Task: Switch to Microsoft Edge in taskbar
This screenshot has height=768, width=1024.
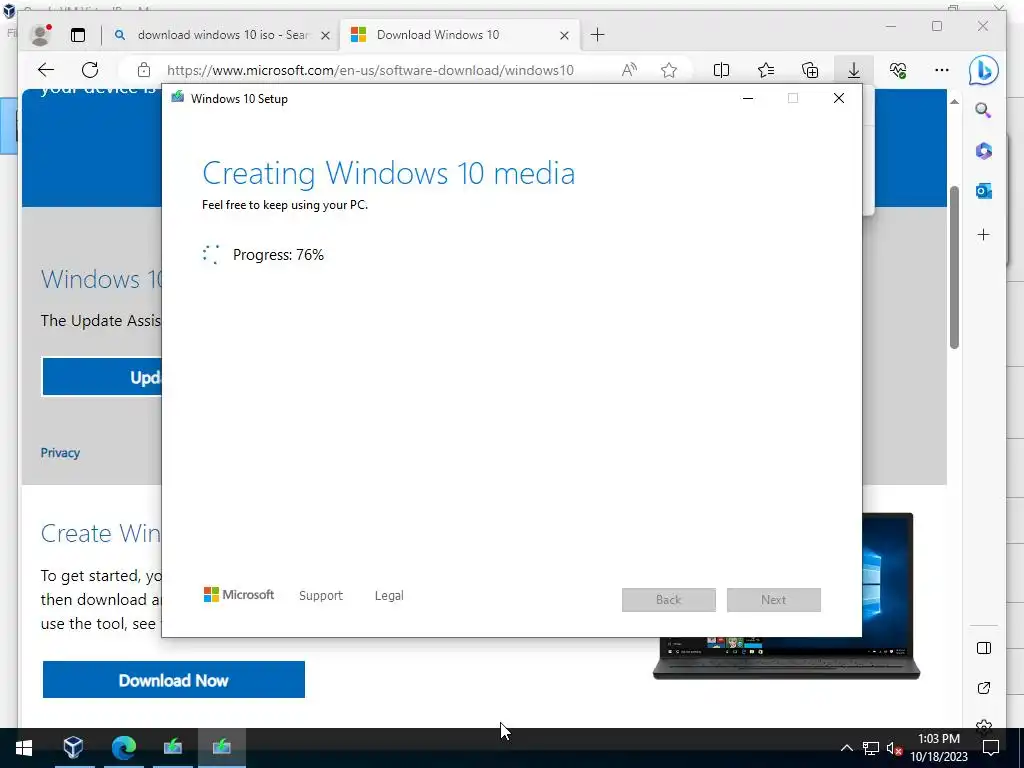Action: pyautogui.click(x=123, y=748)
